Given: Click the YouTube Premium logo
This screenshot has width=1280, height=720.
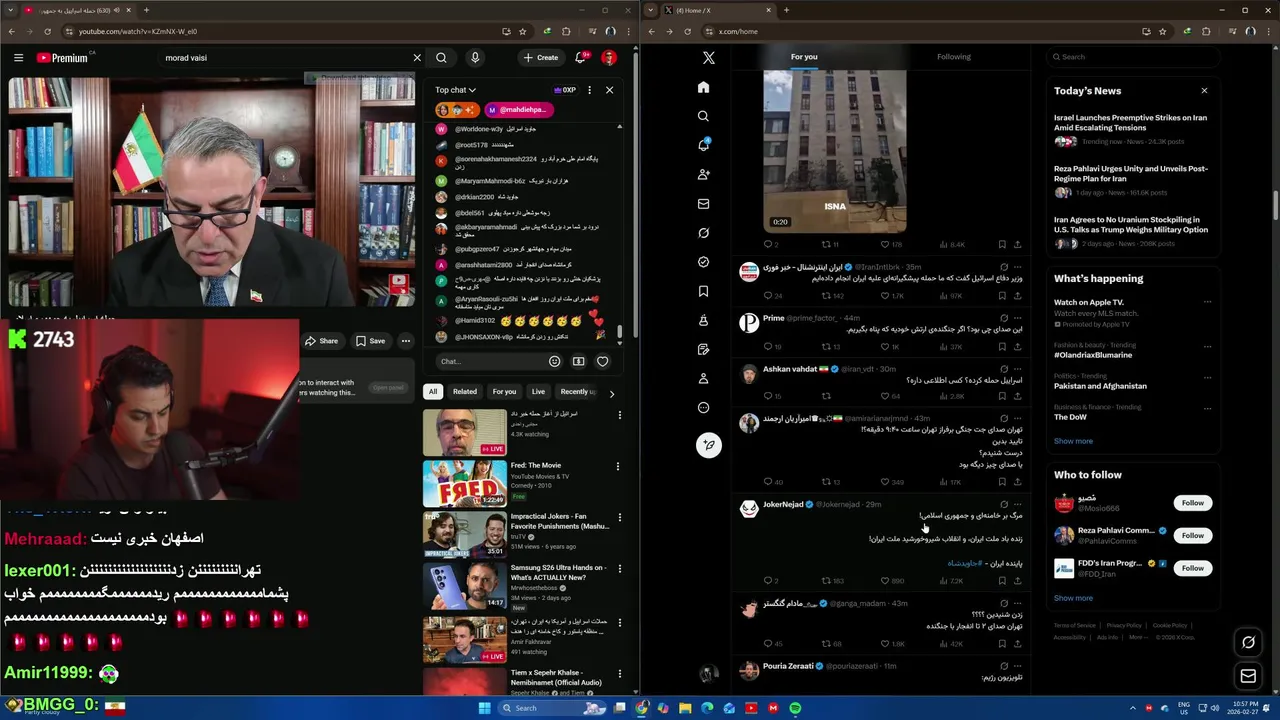Looking at the screenshot, I should pyautogui.click(x=62, y=58).
